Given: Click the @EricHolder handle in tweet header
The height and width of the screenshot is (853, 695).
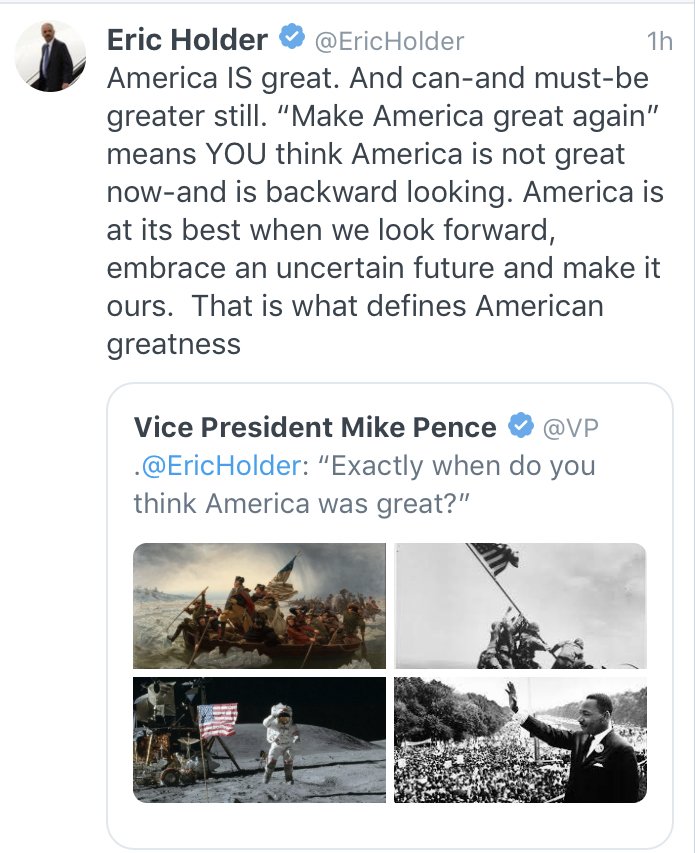Looking at the screenshot, I should point(390,41).
